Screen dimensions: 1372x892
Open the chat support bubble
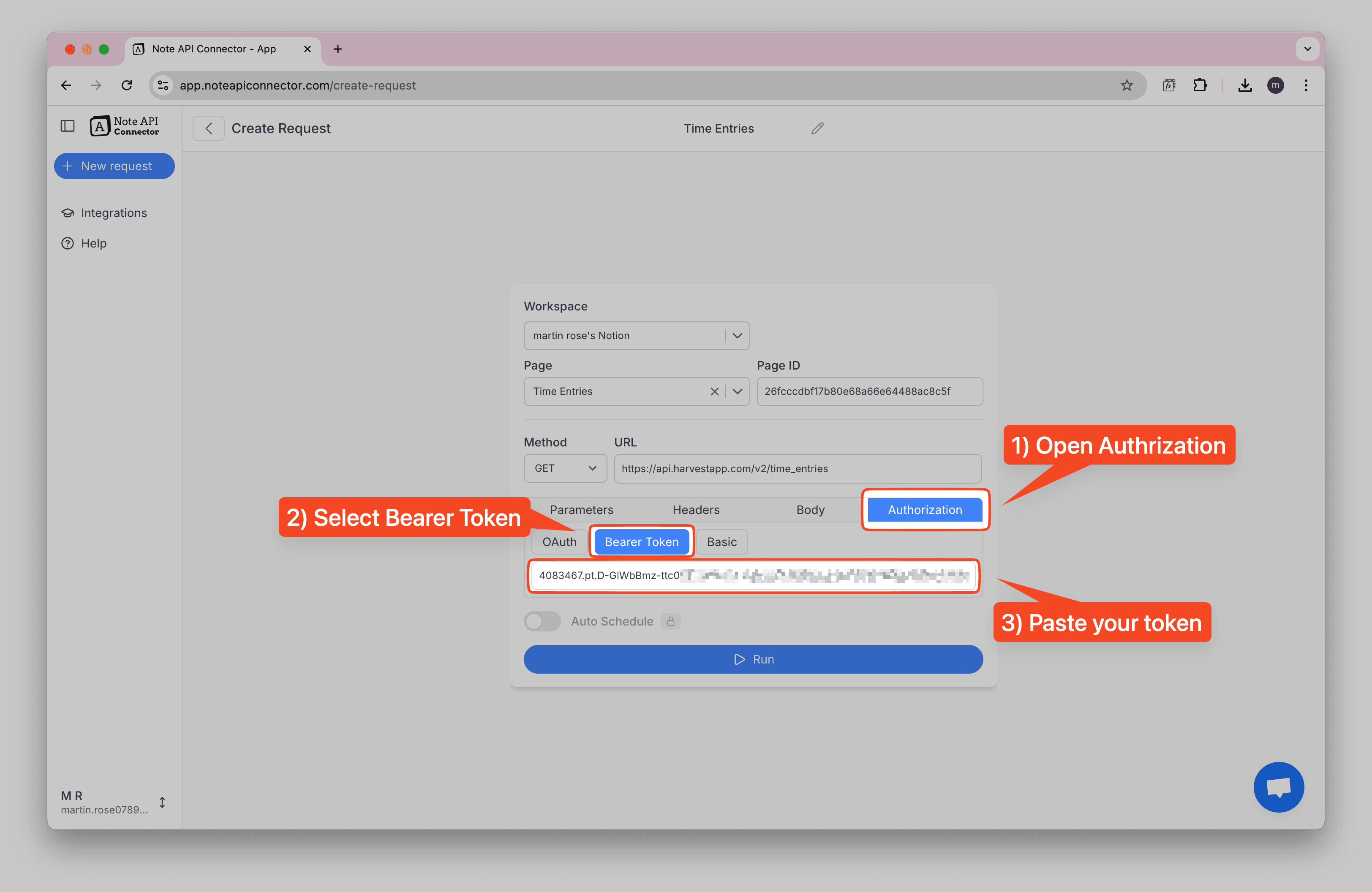[x=1278, y=786]
